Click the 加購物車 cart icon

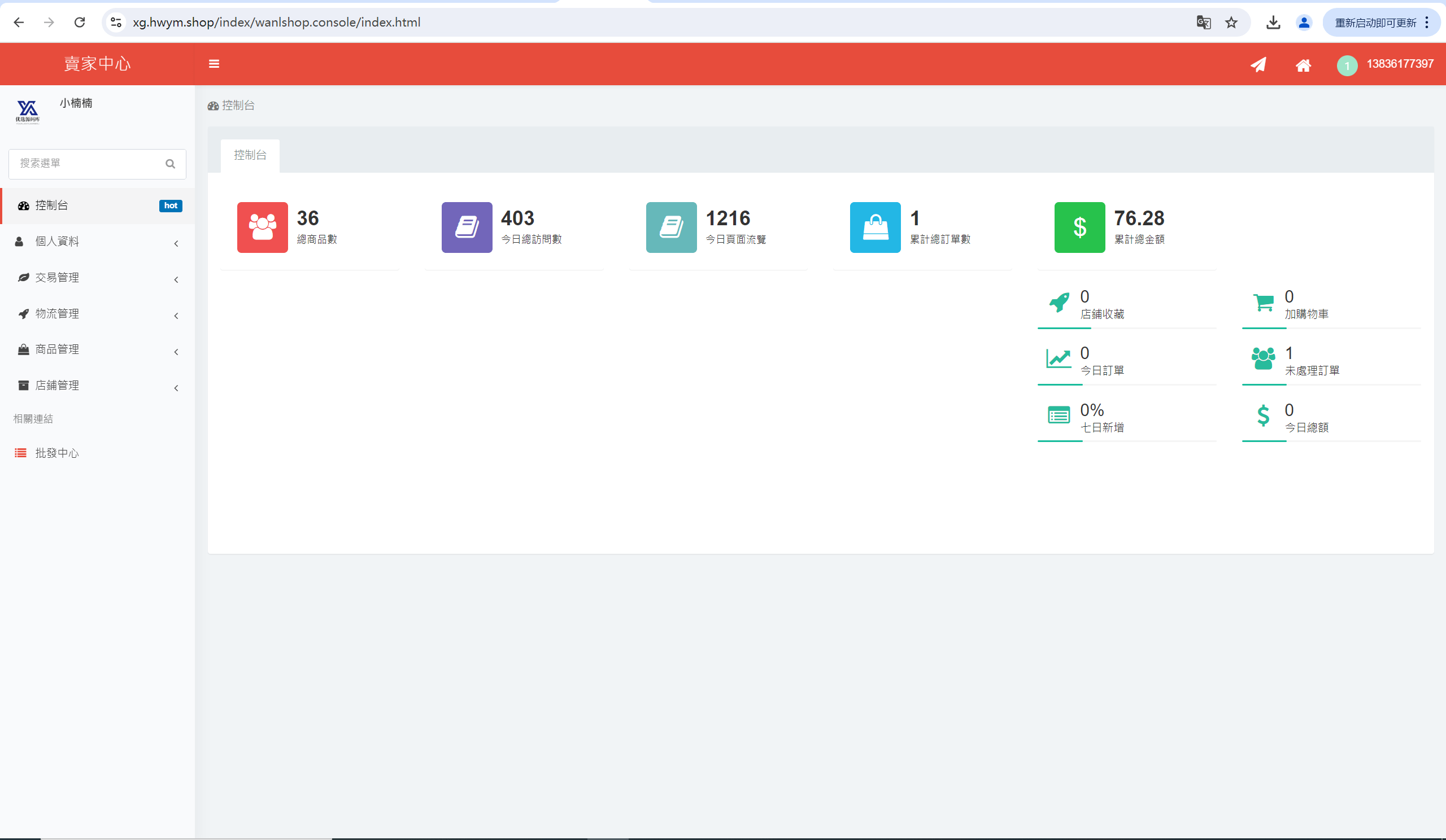pyautogui.click(x=1263, y=302)
